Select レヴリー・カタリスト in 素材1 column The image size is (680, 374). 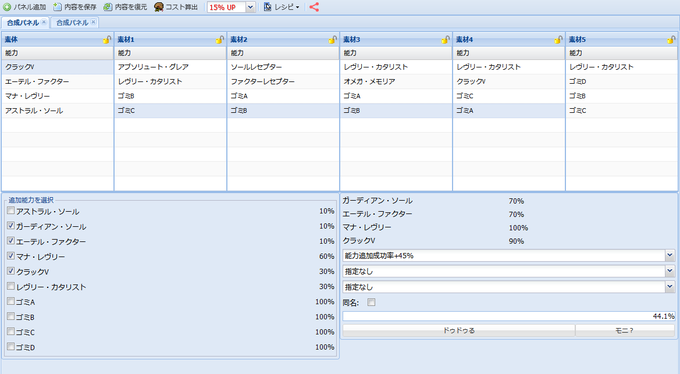click(x=170, y=82)
